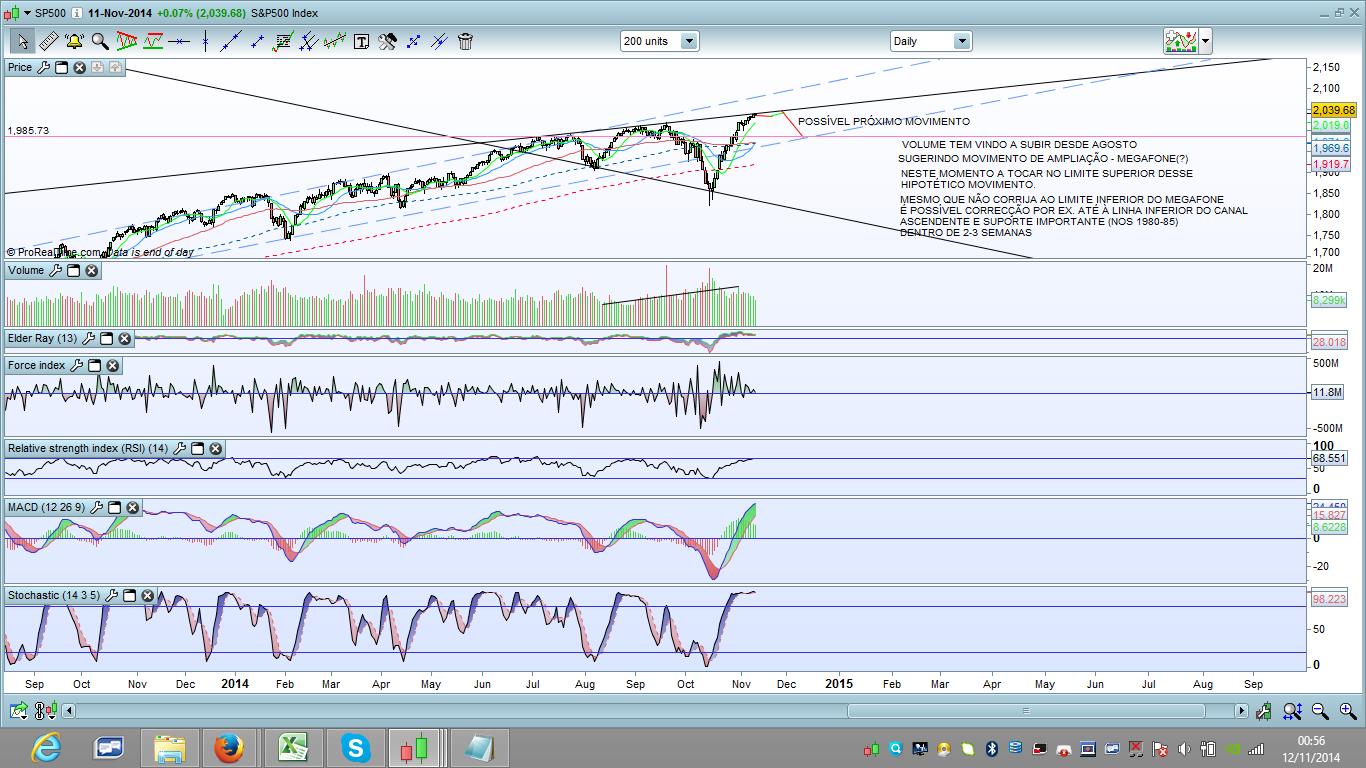Click the add indicator chart icon

[1180, 41]
